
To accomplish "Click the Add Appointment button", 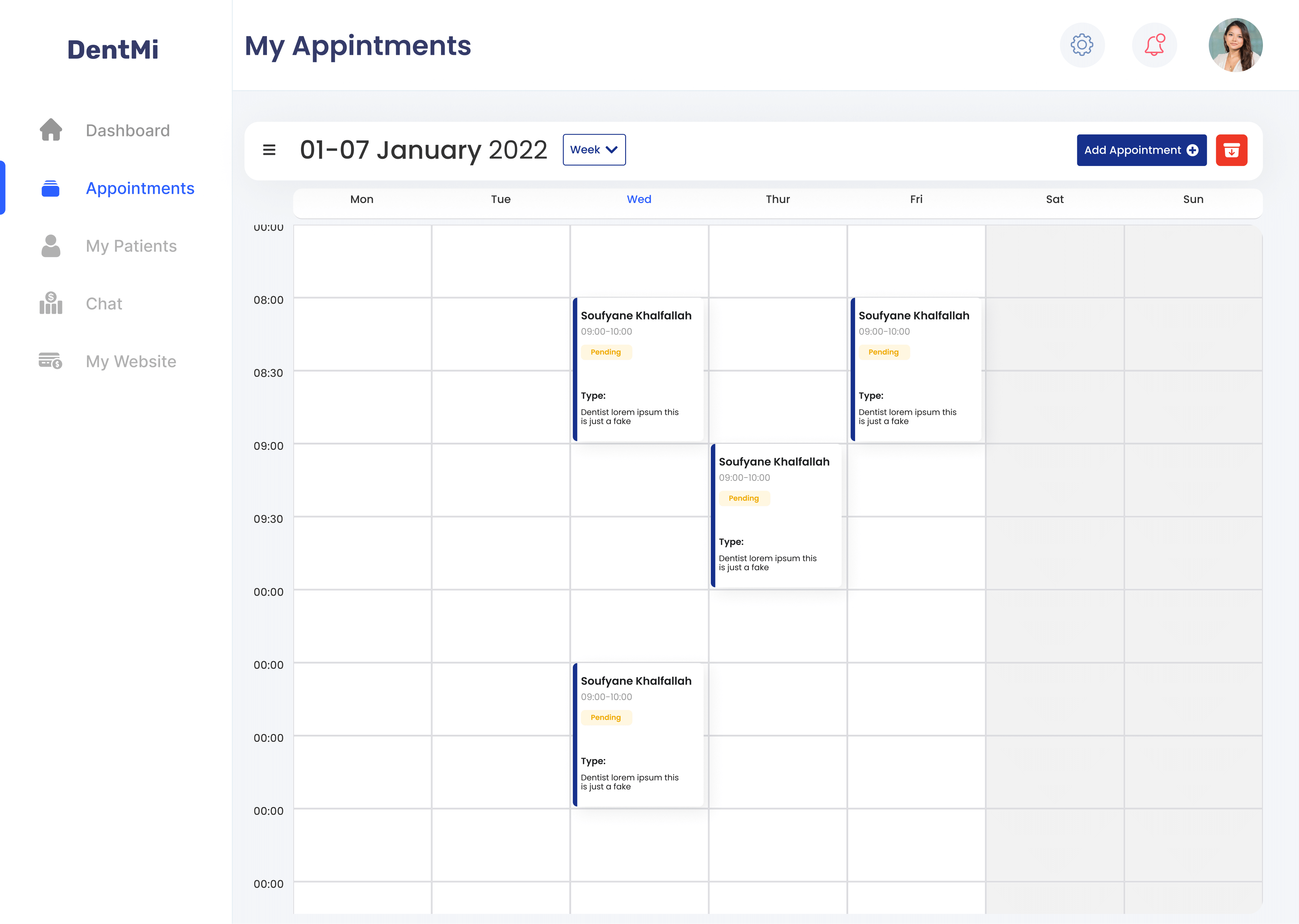I will coord(1141,150).
